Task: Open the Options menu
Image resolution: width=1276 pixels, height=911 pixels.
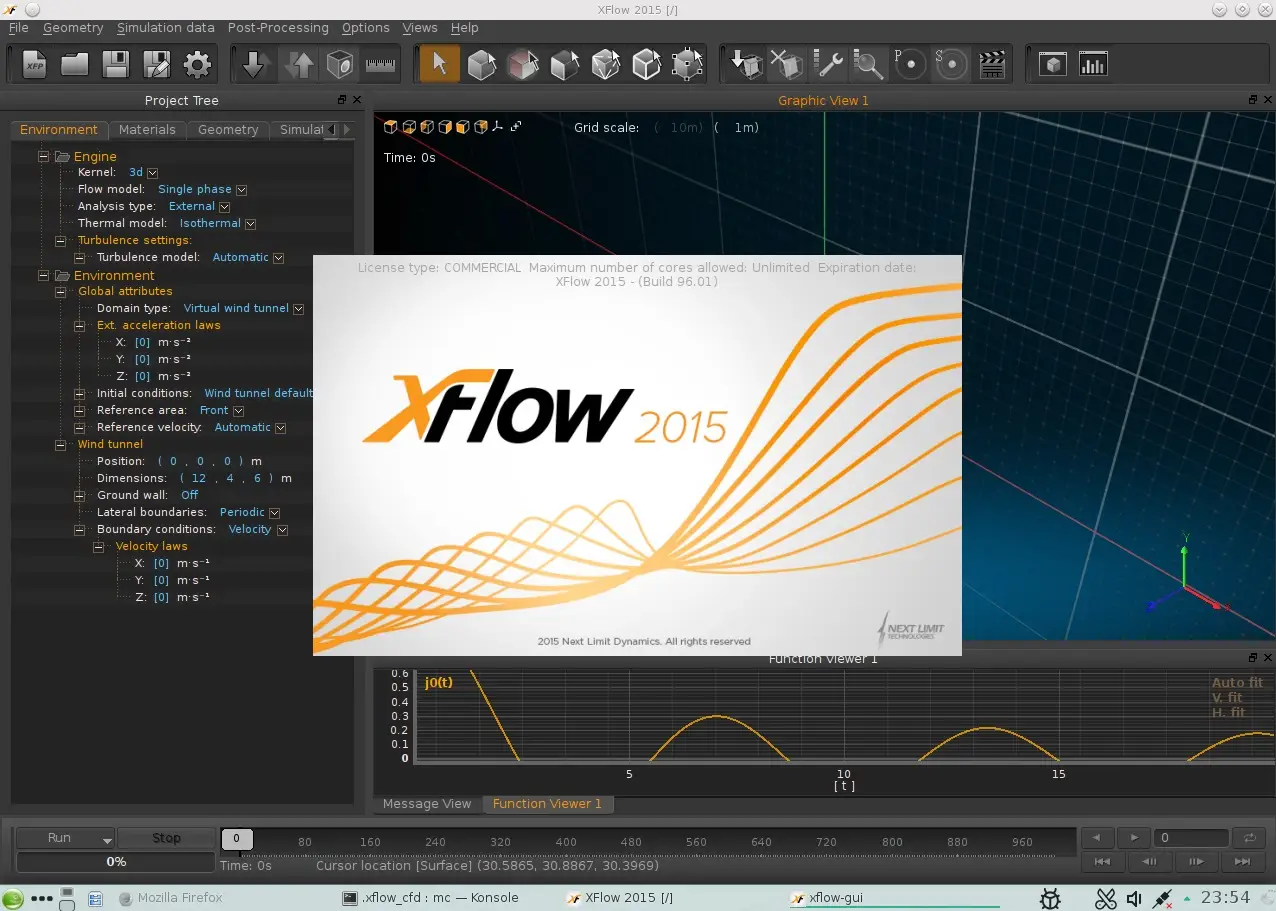Action: [366, 28]
